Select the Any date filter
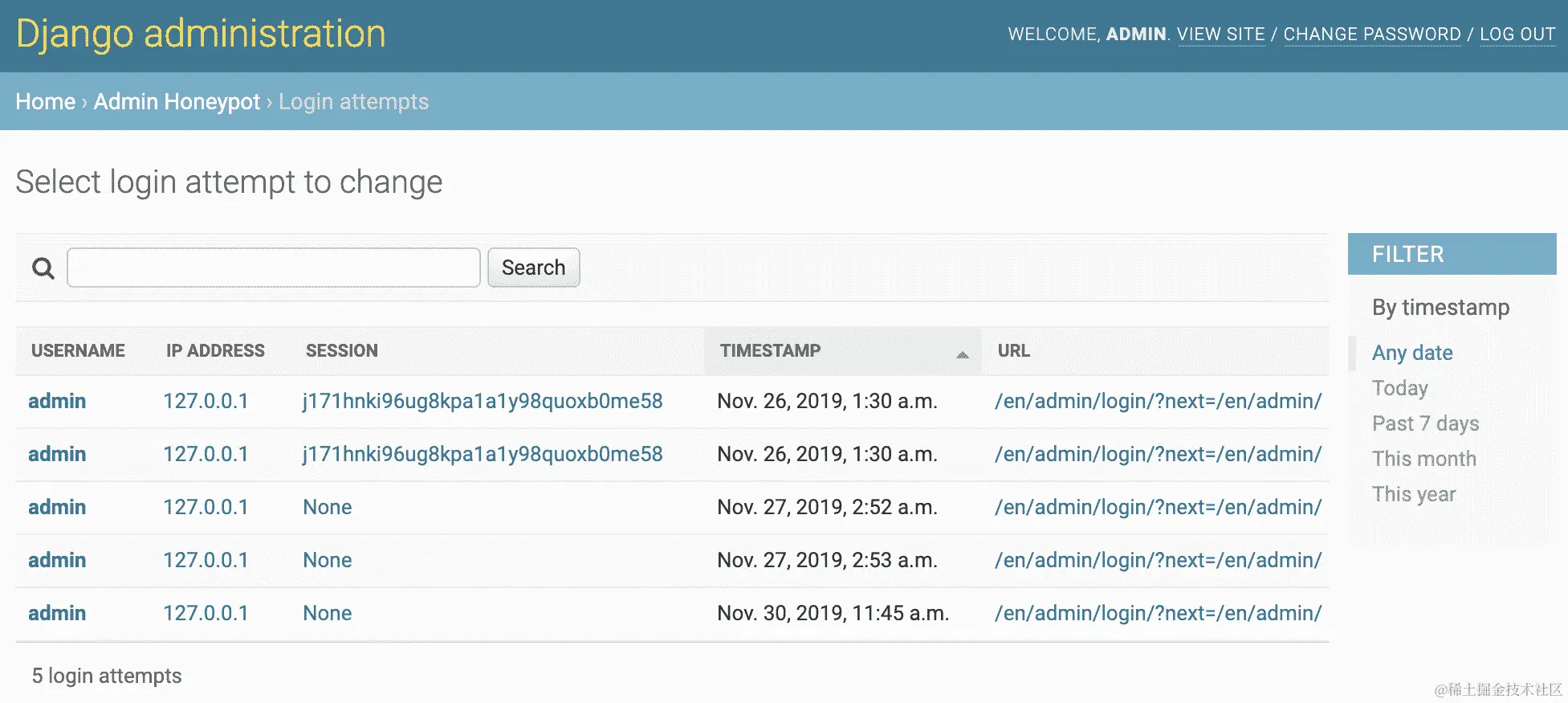This screenshot has width=1568, height=703. pyautogui.click(x=1412, y=353)
